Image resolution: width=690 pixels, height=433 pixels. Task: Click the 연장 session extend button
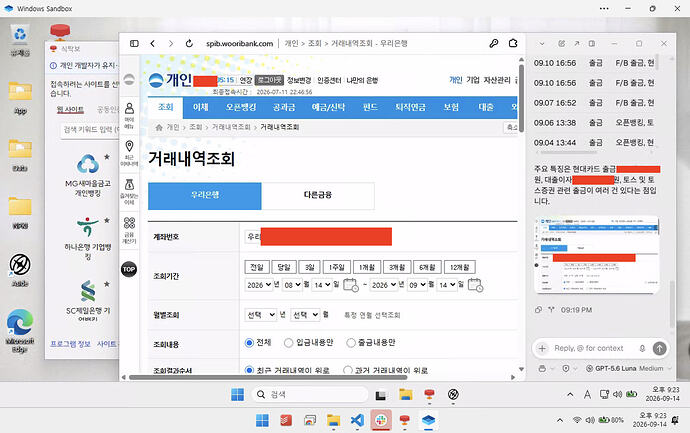(x=246, y=80)
